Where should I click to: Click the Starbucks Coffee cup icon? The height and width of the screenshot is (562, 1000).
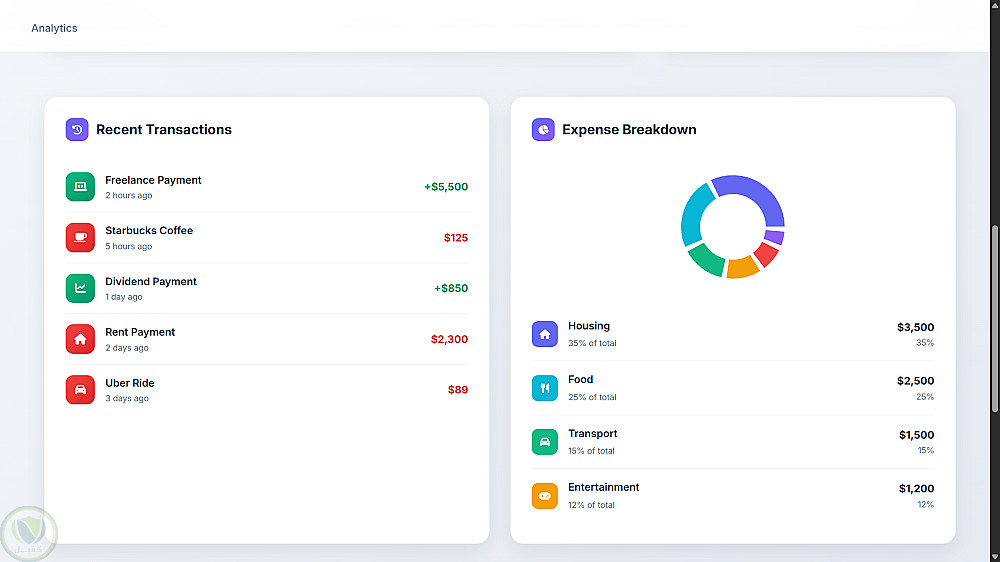click(80, 237)
